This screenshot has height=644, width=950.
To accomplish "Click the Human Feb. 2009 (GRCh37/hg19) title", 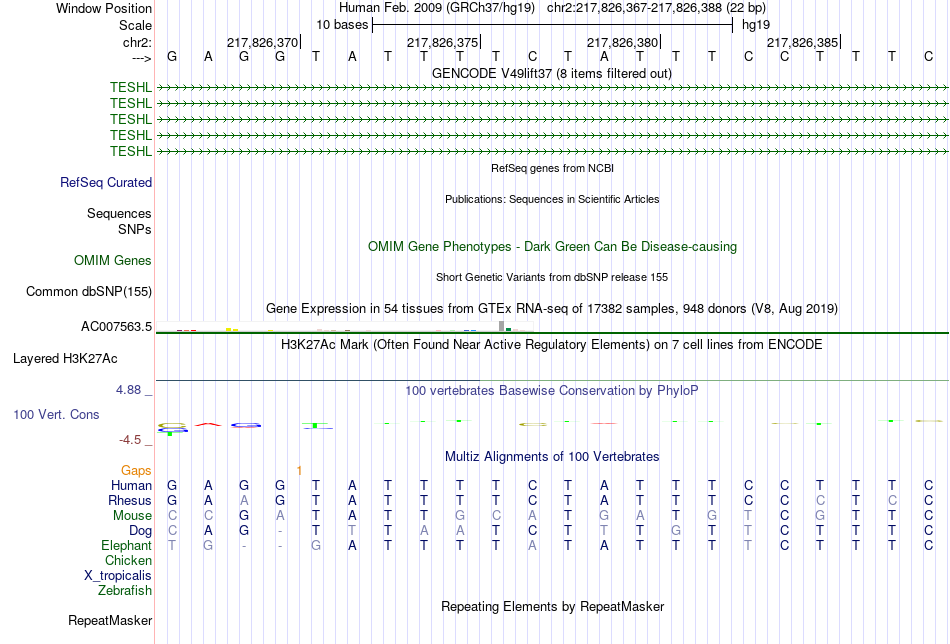I will [x=437, y=8].
